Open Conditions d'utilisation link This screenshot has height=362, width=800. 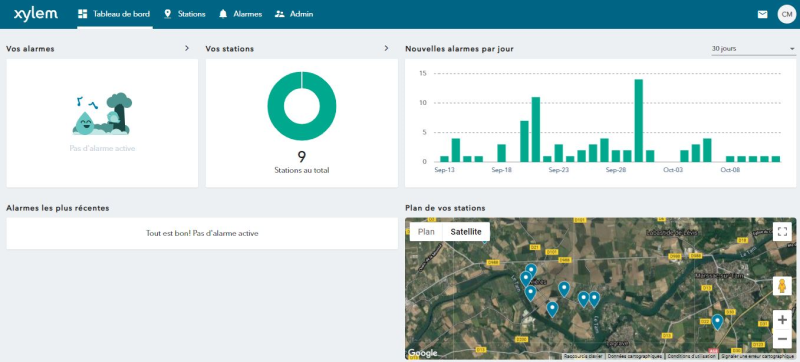691,356
